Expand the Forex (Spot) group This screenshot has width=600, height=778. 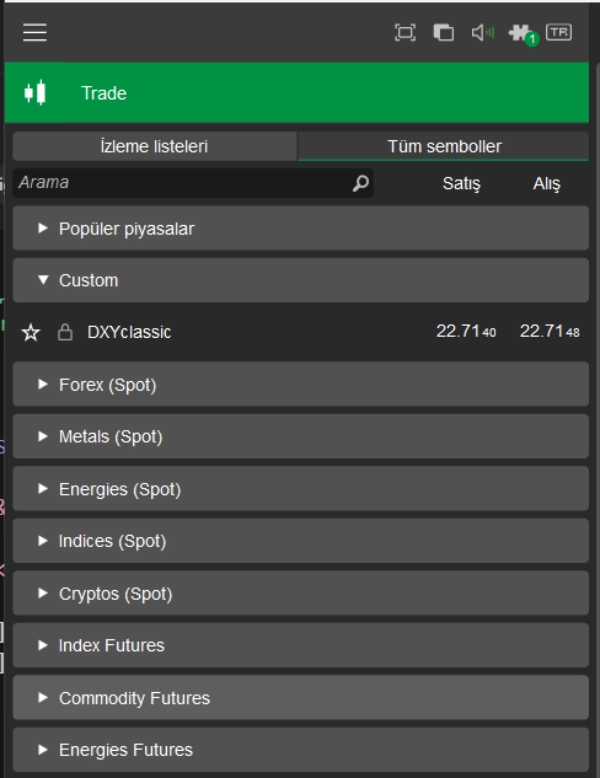[300, 385]
